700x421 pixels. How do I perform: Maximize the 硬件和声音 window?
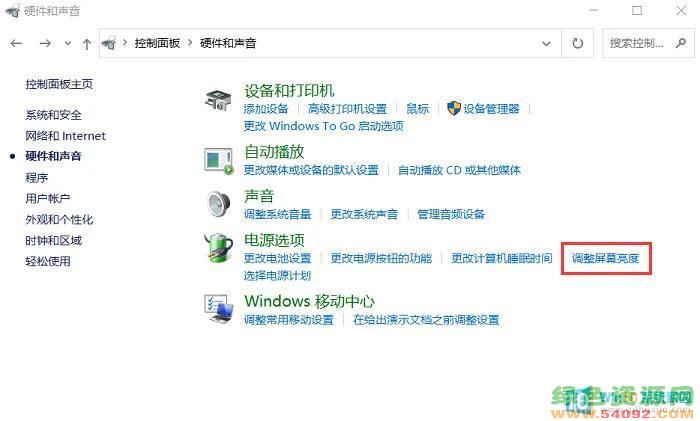pyautogui.click(x=637, y=10)
